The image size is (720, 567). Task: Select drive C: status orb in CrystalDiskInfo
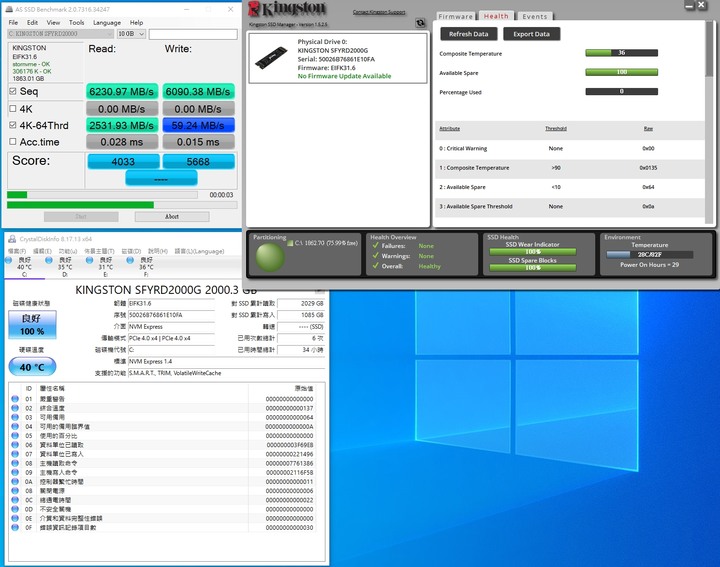coord(8,260)
